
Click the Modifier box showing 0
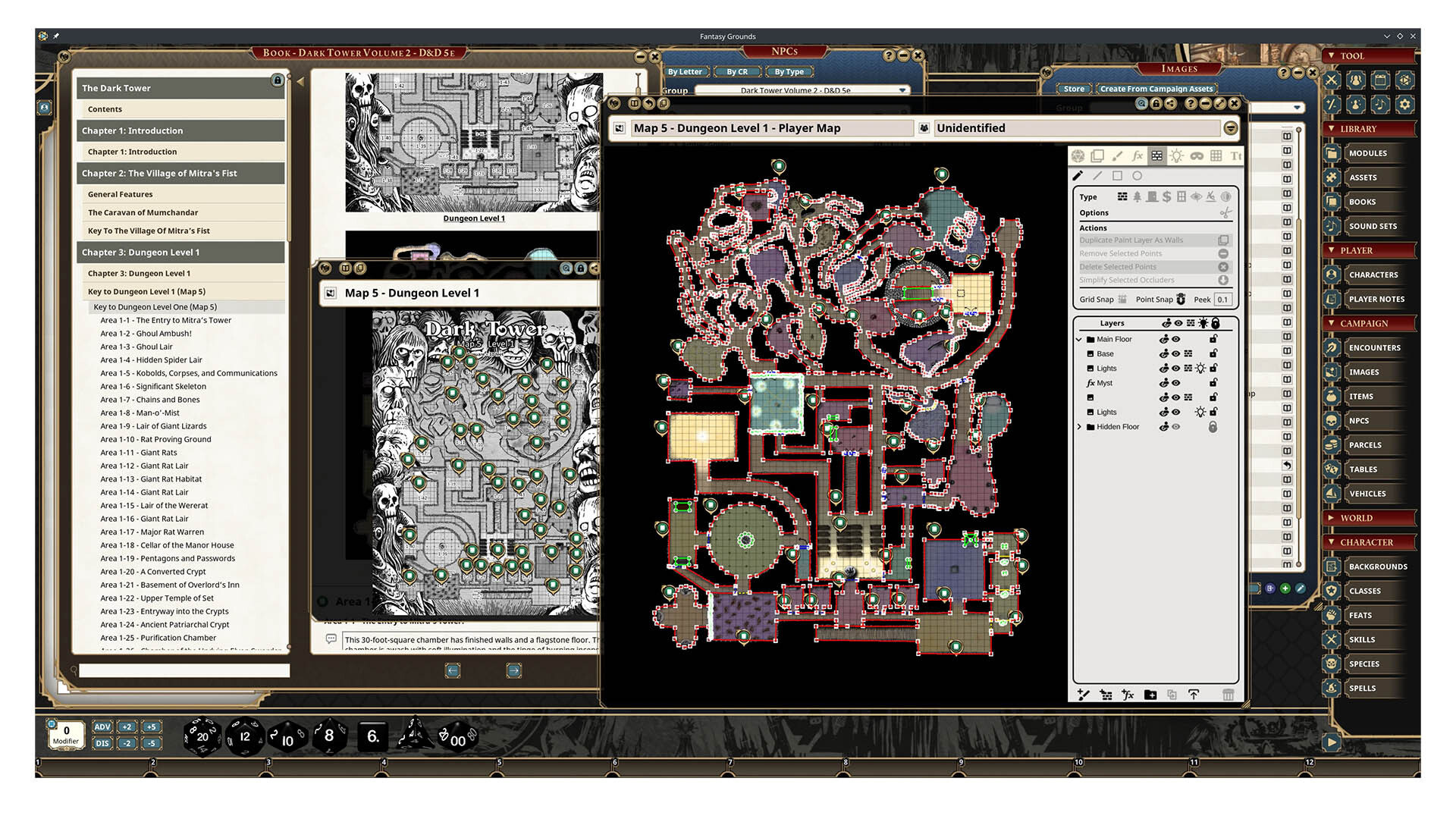click(x=66, y=734)
